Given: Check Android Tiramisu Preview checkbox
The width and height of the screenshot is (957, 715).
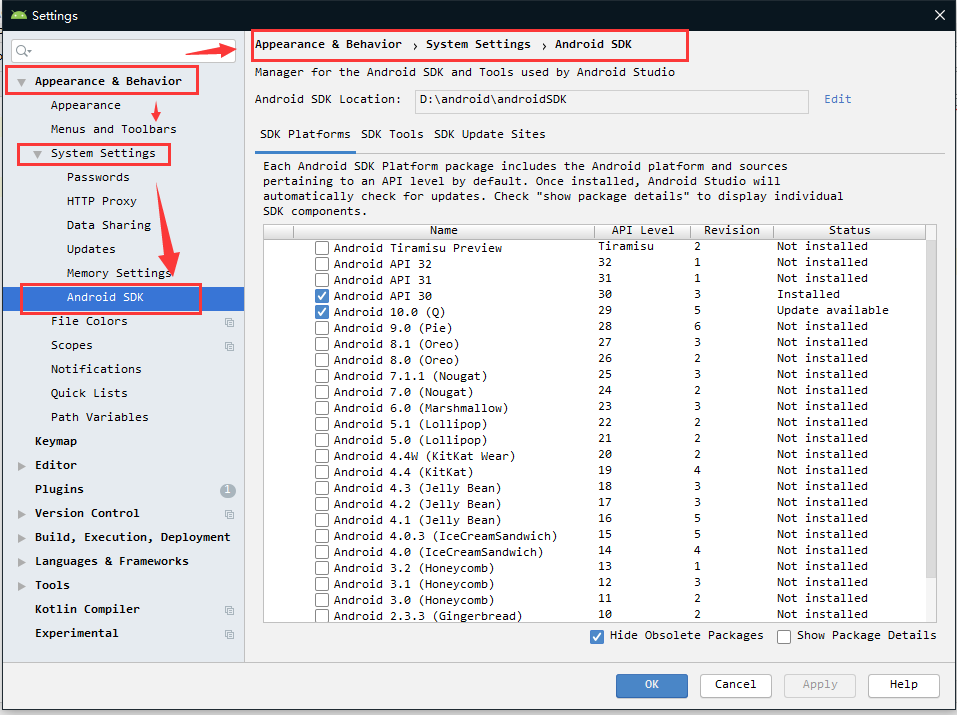Looking at the screenshot, I should tap(322, 248).
